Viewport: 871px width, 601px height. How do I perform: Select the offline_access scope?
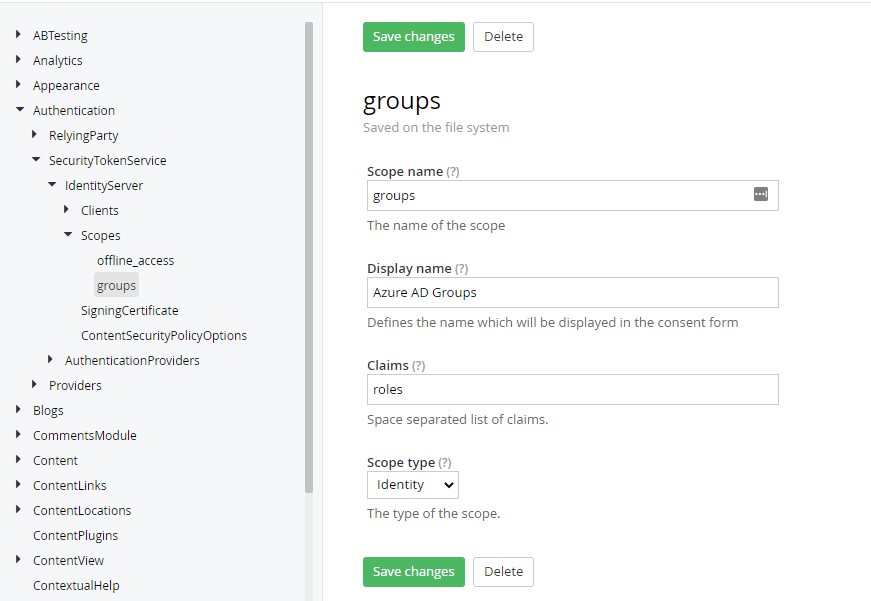pos(136,261)
